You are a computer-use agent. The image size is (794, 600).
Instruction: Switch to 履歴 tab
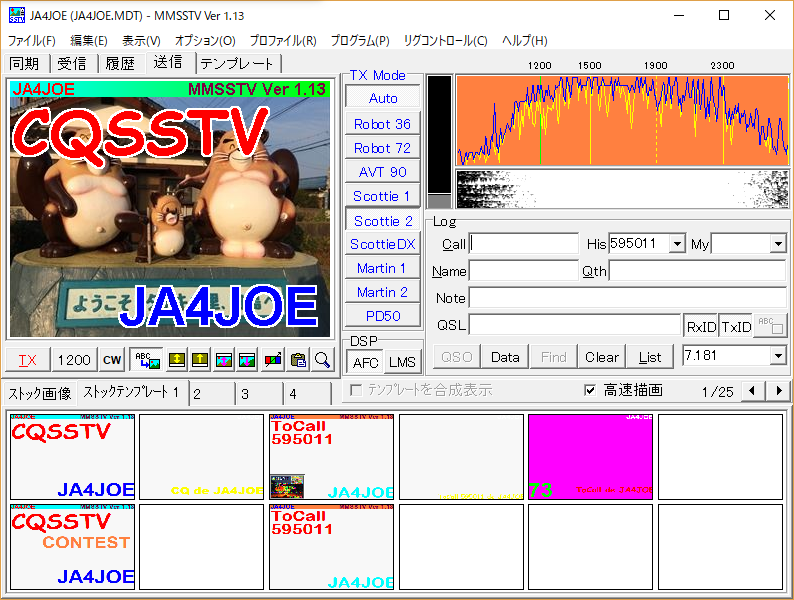(121, 64)
